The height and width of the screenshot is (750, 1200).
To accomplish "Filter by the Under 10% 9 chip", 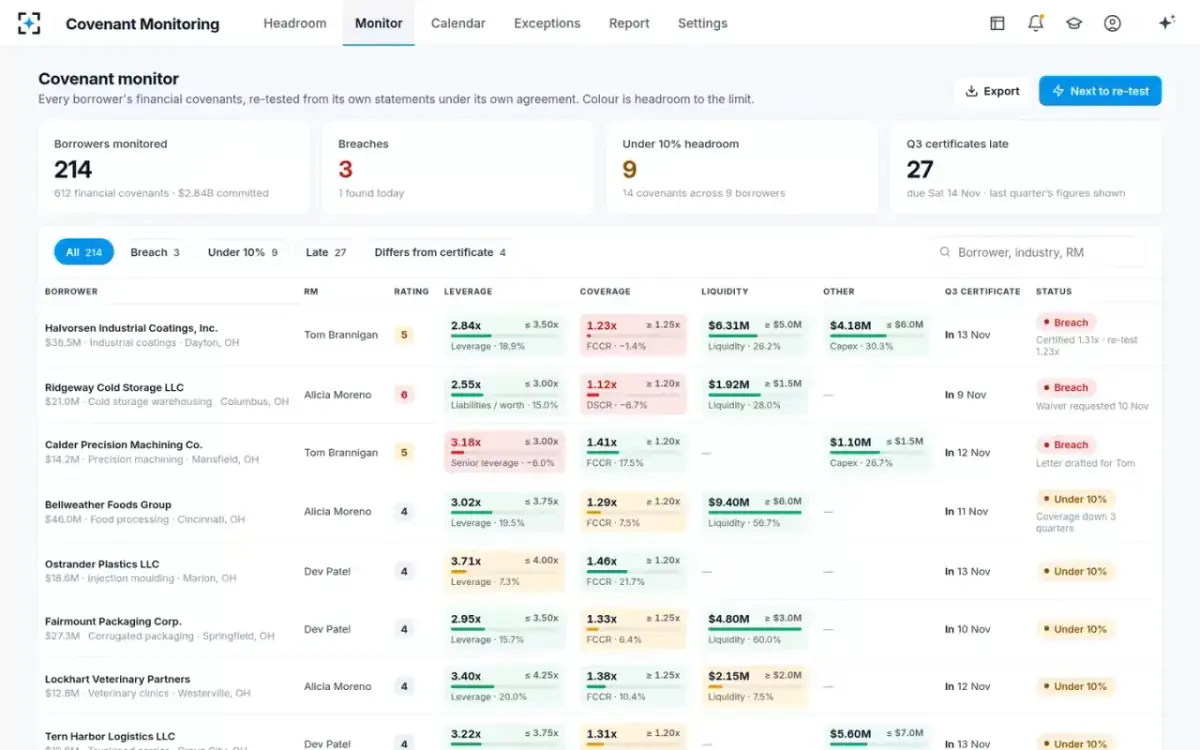I will click(x=243, y=252).
